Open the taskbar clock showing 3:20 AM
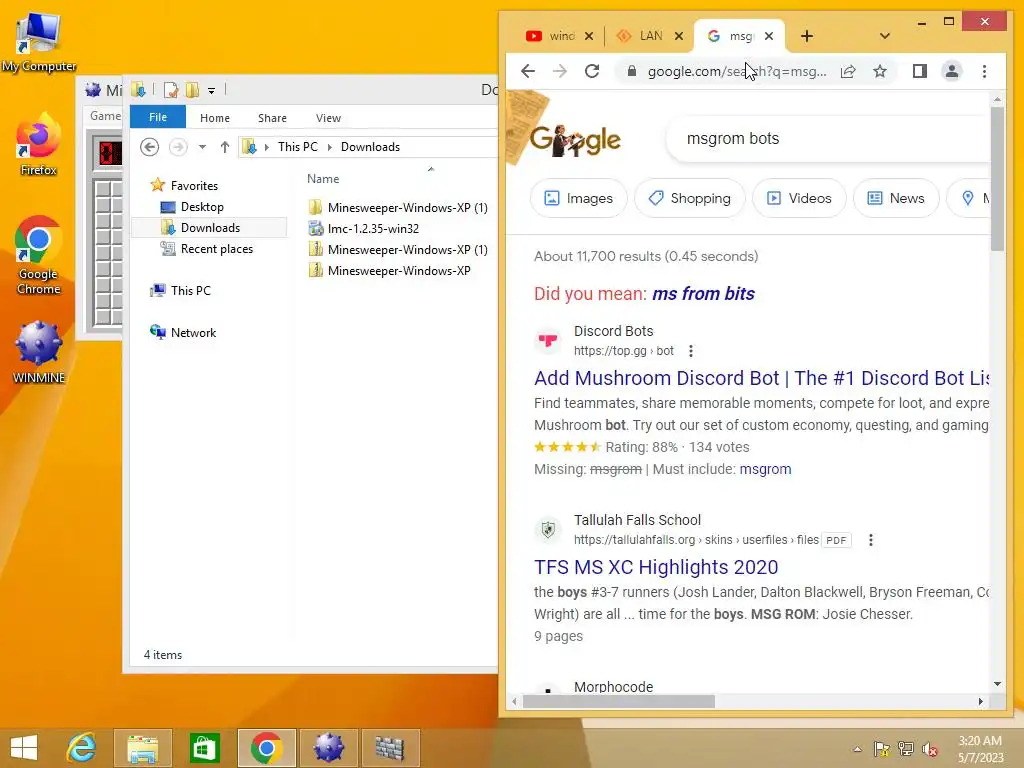The width and height of the screenshot is (1024, 768). (x=980, y=749)
